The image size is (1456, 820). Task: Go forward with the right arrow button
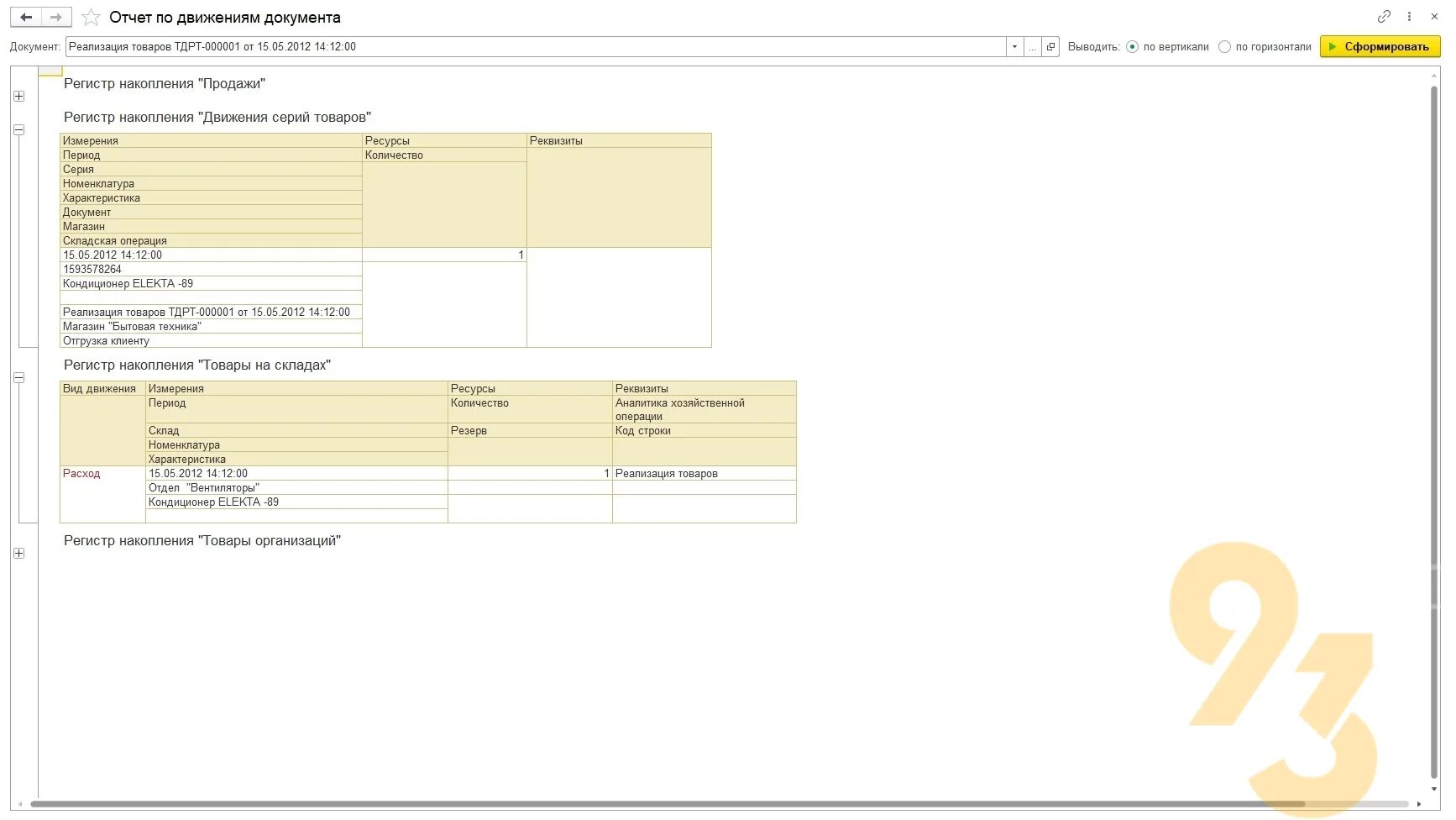56,17
